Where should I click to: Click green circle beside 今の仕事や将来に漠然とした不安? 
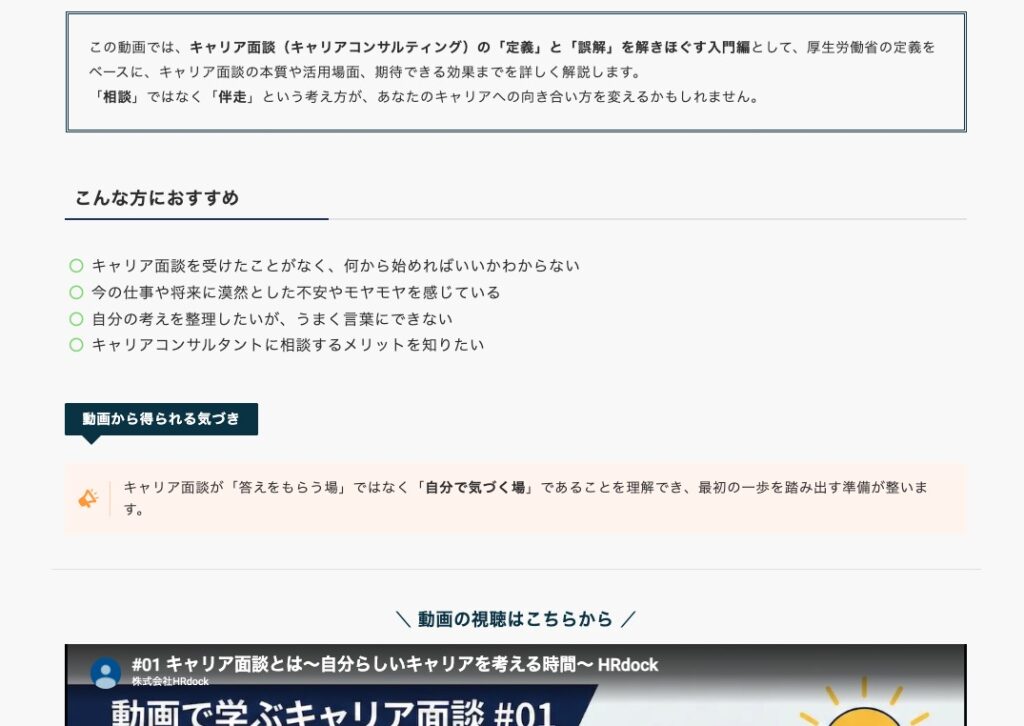point(76,292)
